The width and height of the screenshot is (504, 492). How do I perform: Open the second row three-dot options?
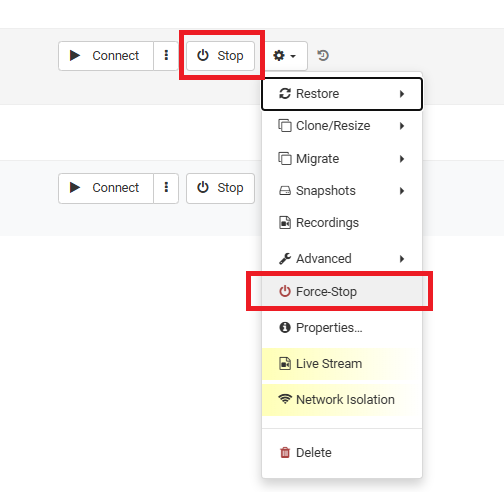click(166, 188)
